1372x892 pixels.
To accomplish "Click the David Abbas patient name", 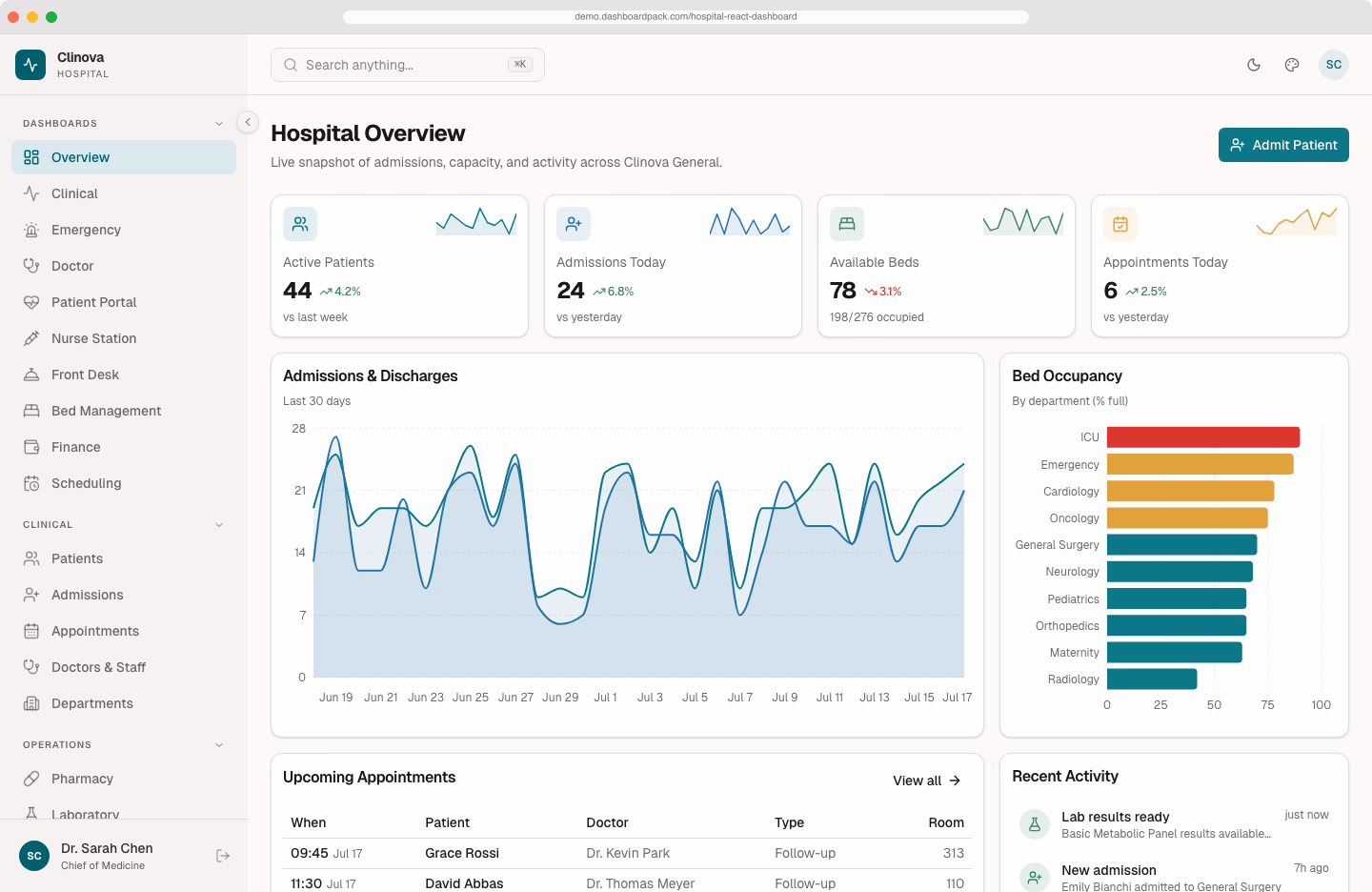I will [464, 883].
